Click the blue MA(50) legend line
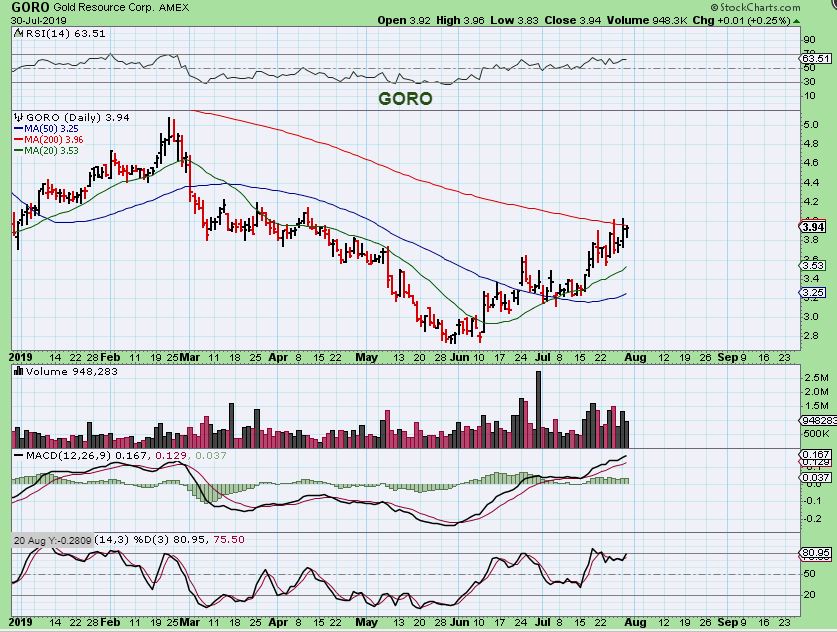Screen dimensions: 837x632 [19, 129]
